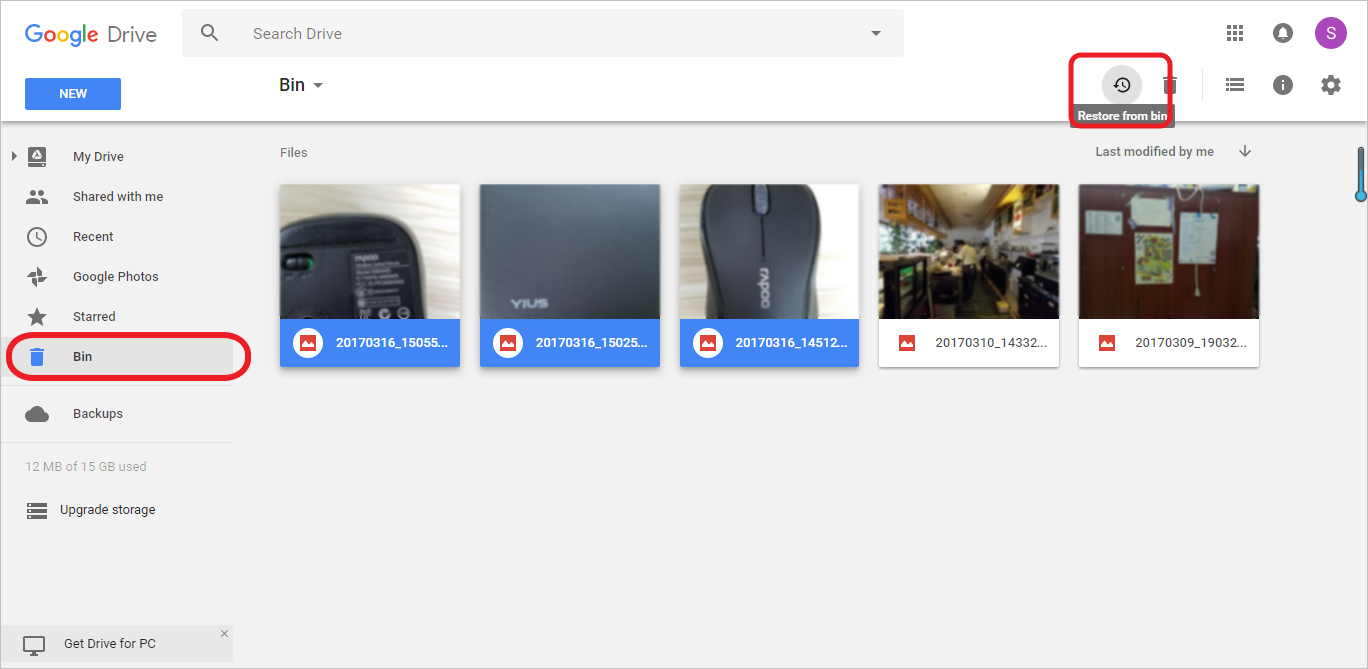Image resolution: width=1368 pixels, height=669 pixels.
Task: Click in the Search Drive field
Action: 543,33
